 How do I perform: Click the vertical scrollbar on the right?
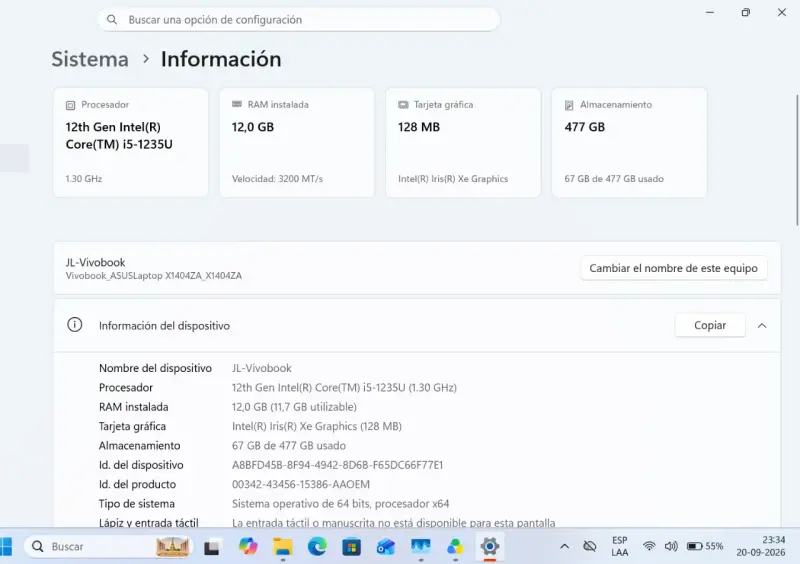[x=797, y=159]
